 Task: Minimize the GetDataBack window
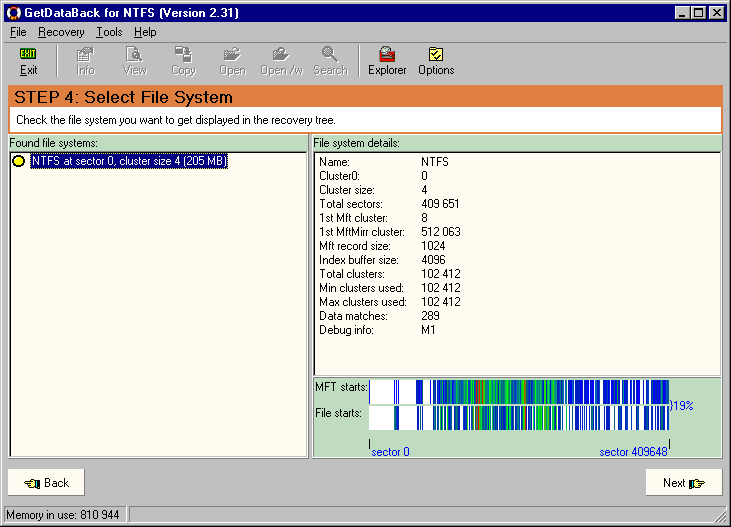point(682,13)
